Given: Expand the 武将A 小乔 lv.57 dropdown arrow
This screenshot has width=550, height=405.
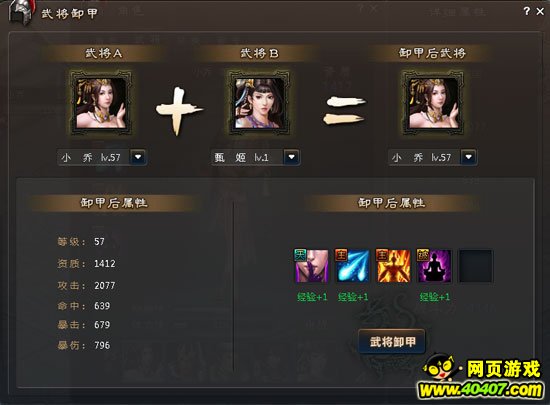Looking at the screenshot, I should tap(138, 157).
